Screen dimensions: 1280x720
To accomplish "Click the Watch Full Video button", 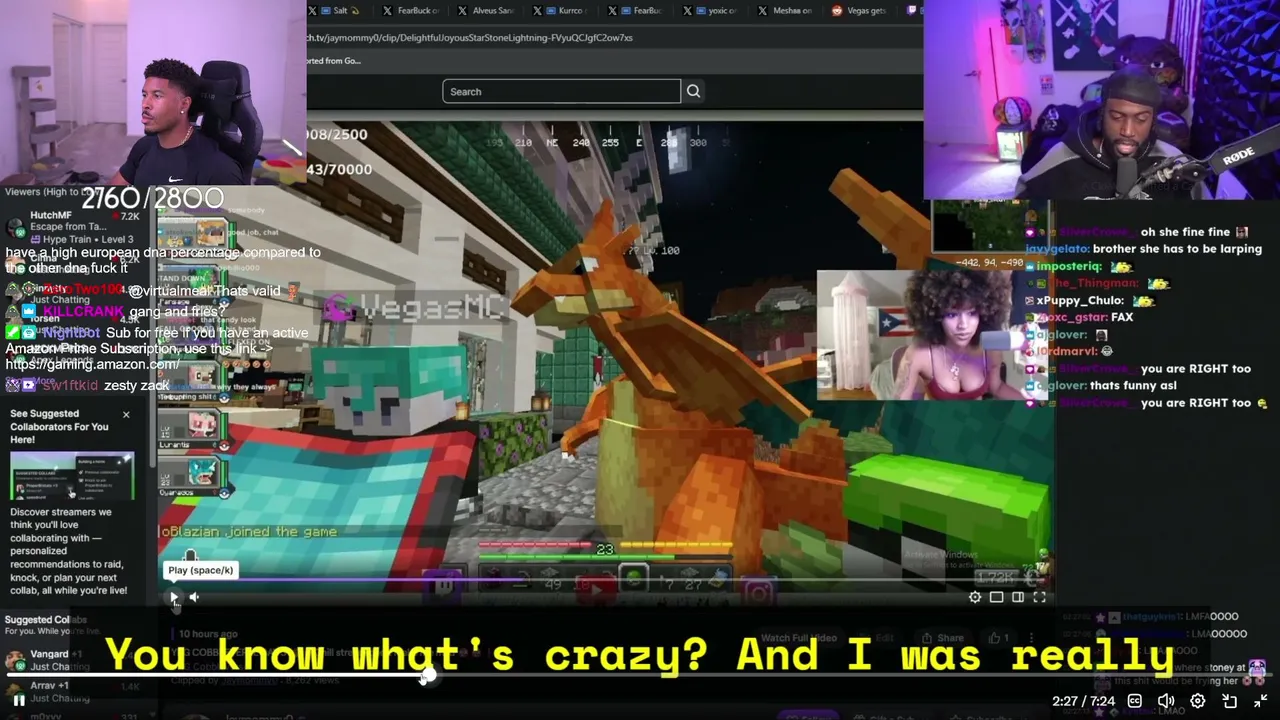I will coord(799,638).
